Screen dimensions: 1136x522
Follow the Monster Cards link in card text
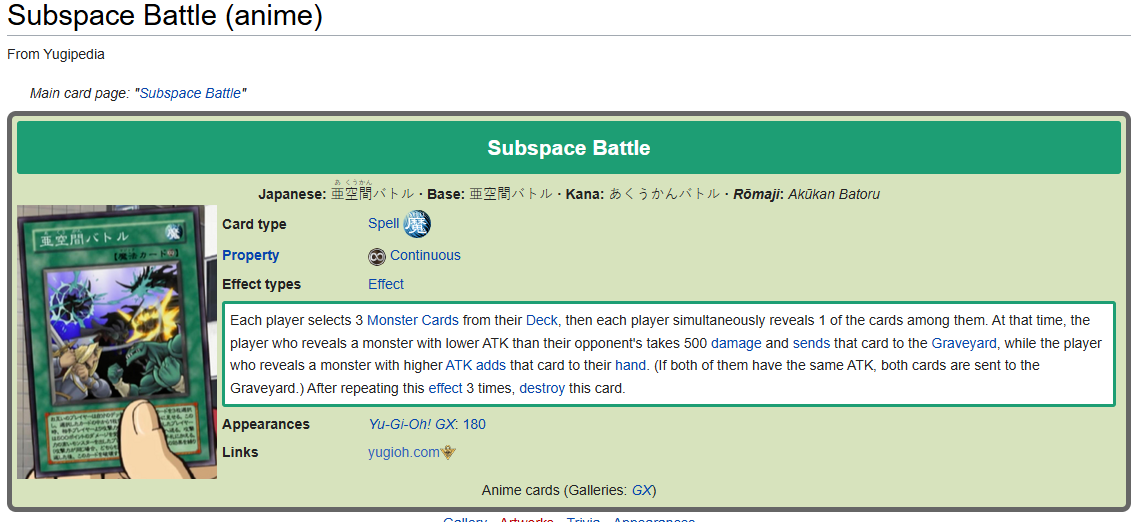[413, 320]
